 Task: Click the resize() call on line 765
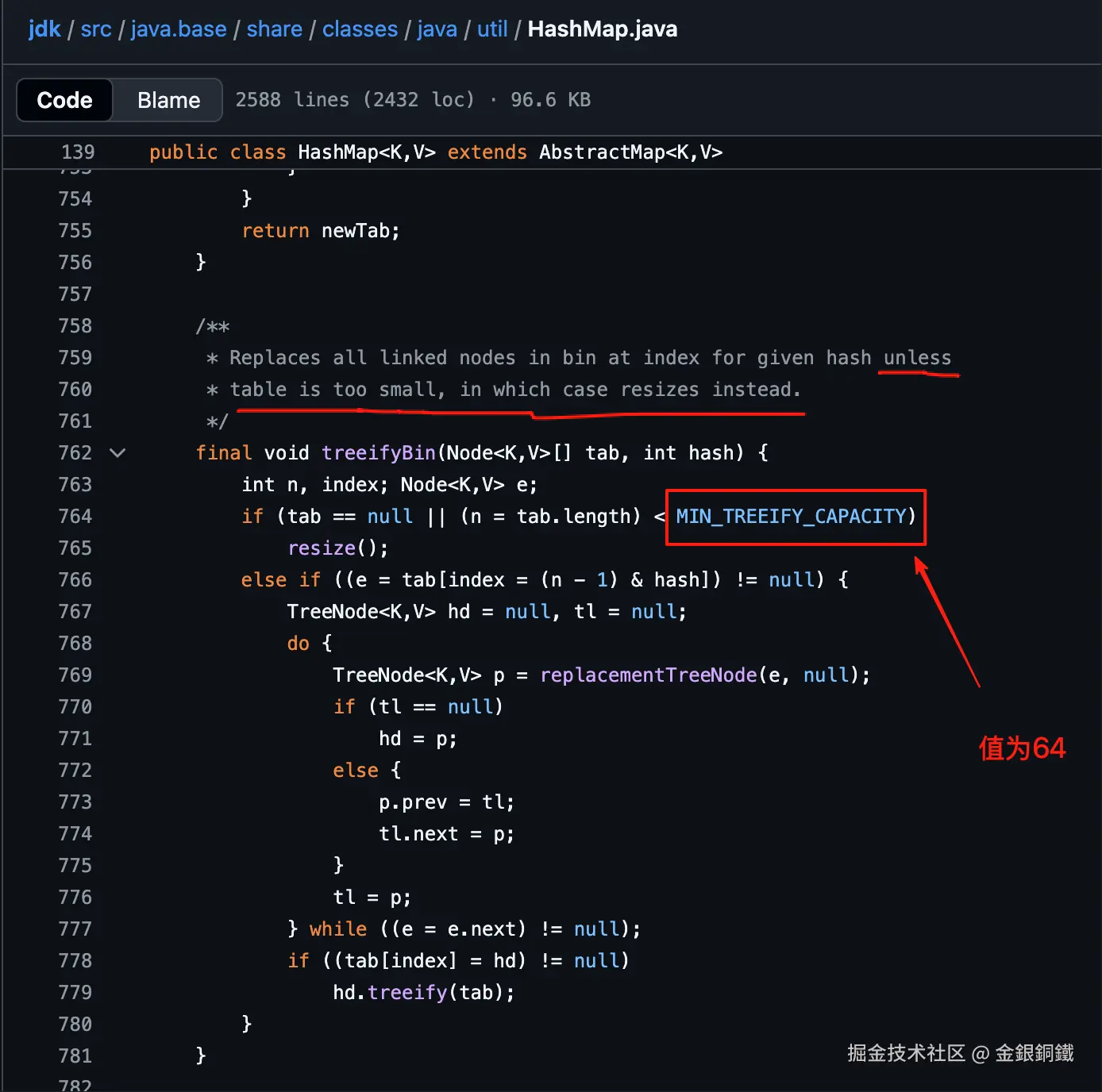click(338, 548)
